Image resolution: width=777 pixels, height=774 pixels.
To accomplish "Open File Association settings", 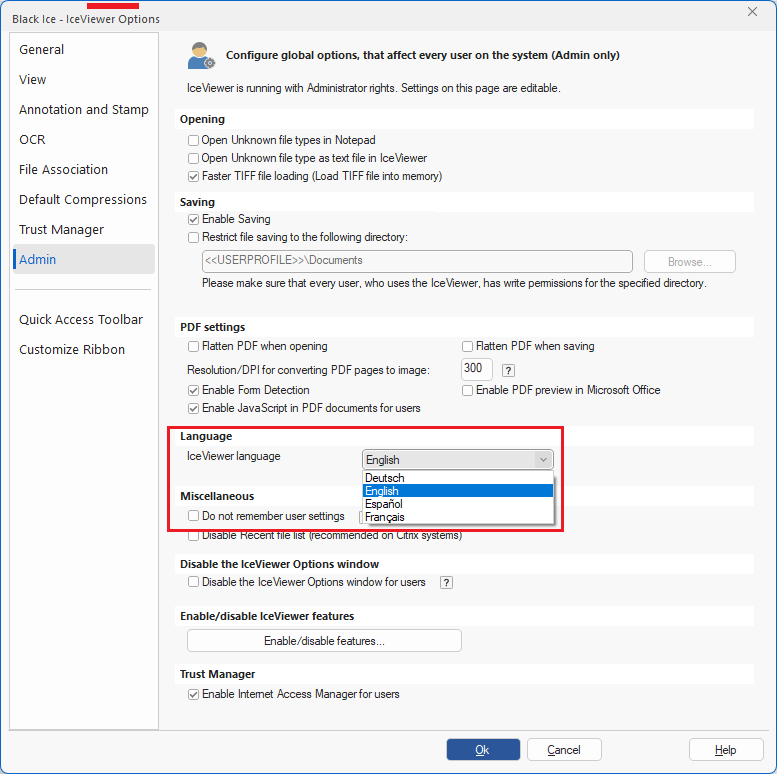I will pos(84,169).
